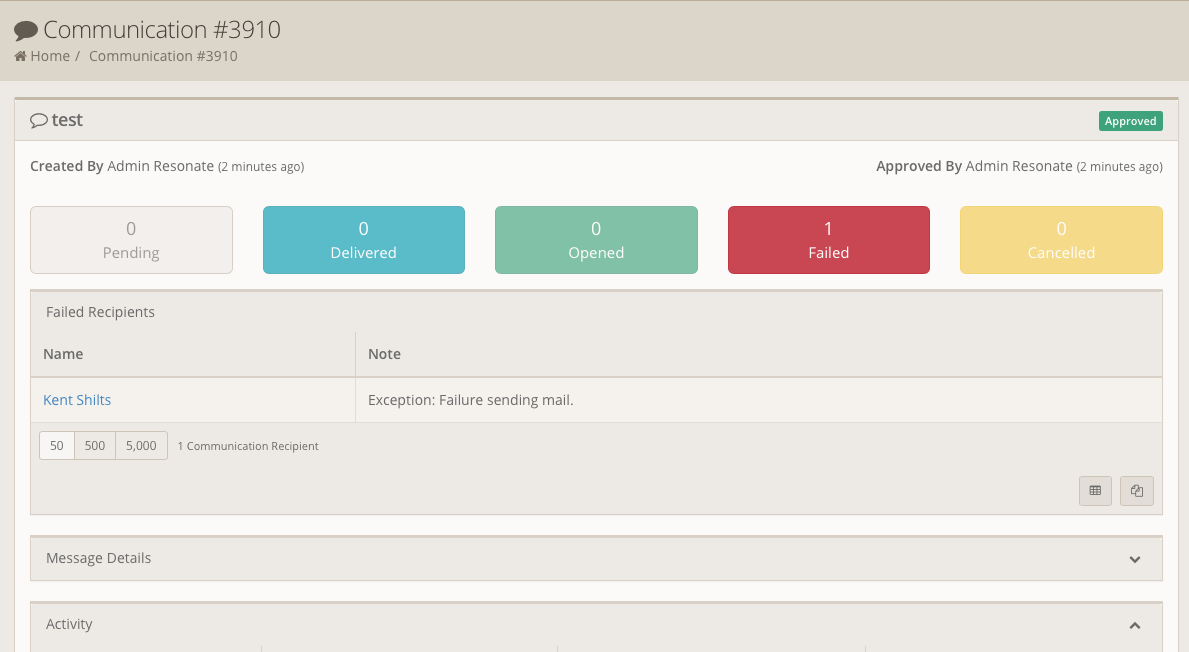This screenshot has height=652, width=1189.
Task: Click the green Approved status badge
Action: (1130, 121)
